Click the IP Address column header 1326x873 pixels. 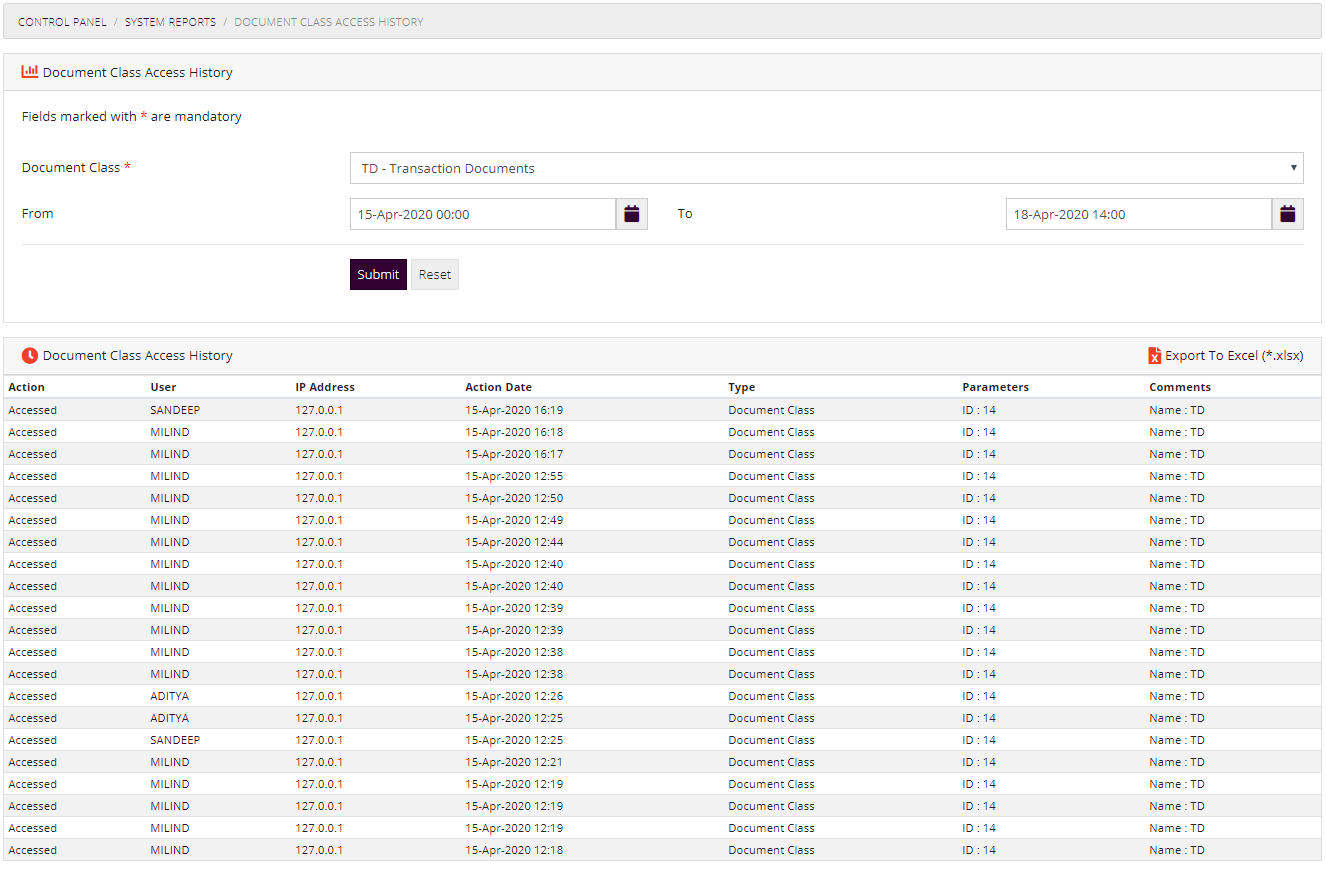(x=324, y=387)
